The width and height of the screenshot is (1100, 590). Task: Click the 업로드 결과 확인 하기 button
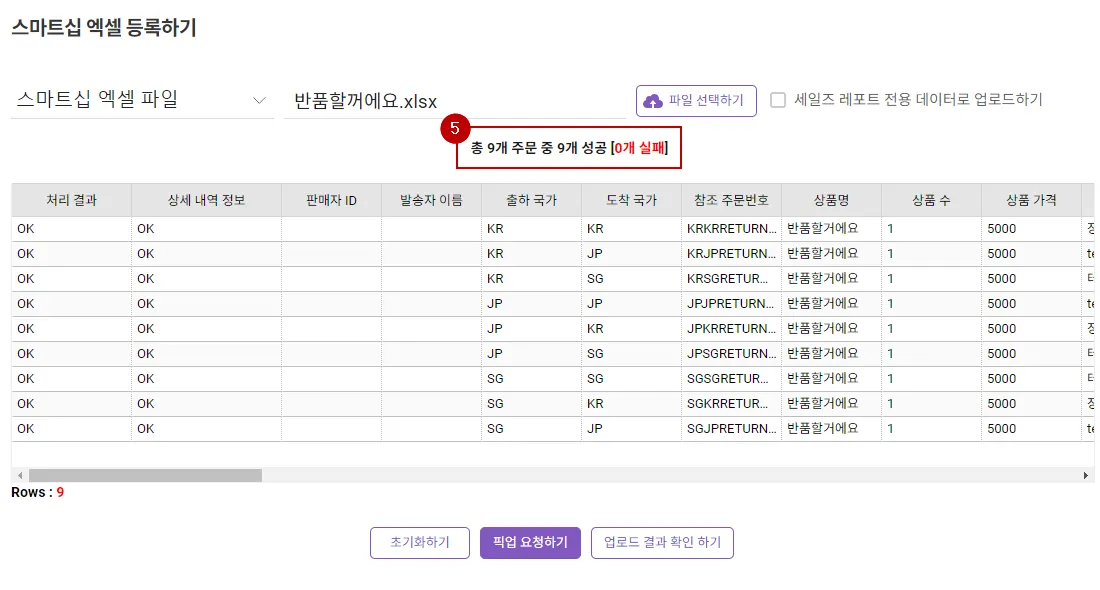(x=662, y=542)
